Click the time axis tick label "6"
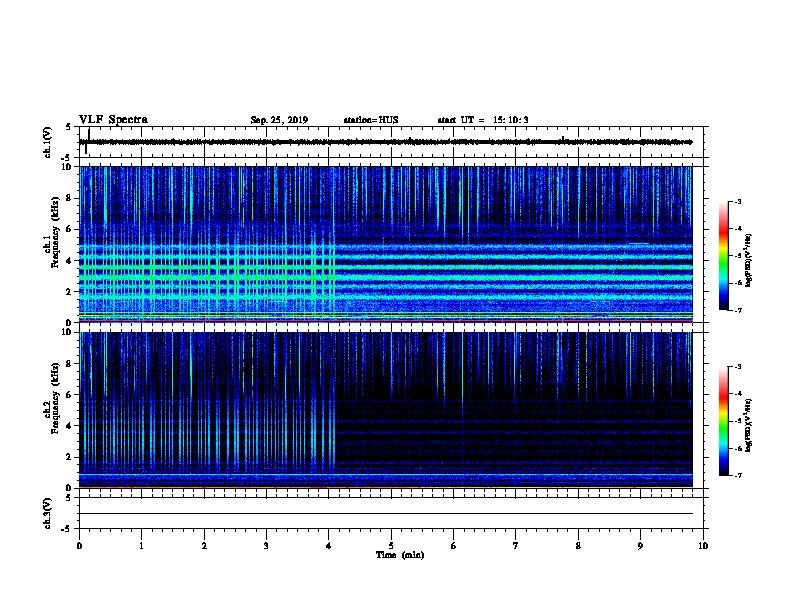 [453, 546]
